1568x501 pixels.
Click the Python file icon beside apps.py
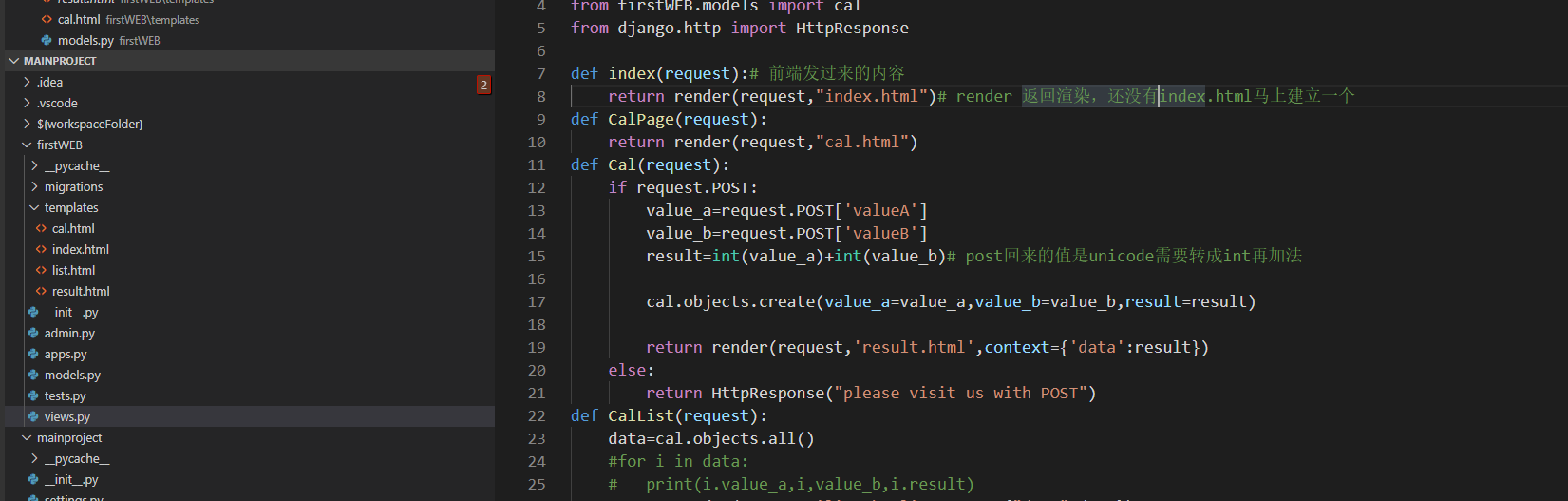pyautogui.click(x=33, y=355)
